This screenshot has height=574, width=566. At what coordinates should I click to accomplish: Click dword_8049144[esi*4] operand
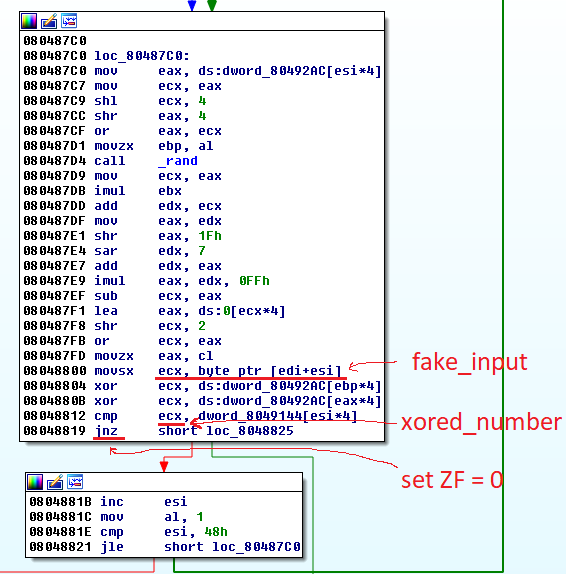(x=278, y=416)
